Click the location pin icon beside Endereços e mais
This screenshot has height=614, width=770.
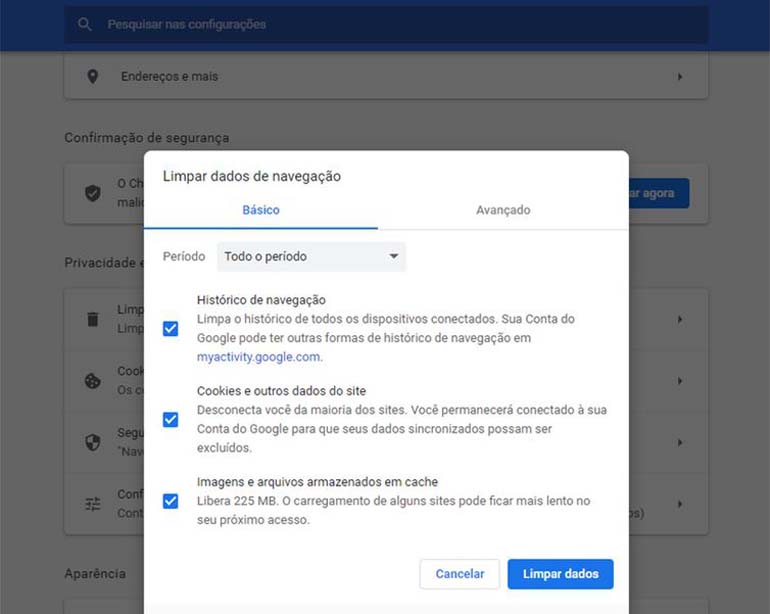point(93,77)
